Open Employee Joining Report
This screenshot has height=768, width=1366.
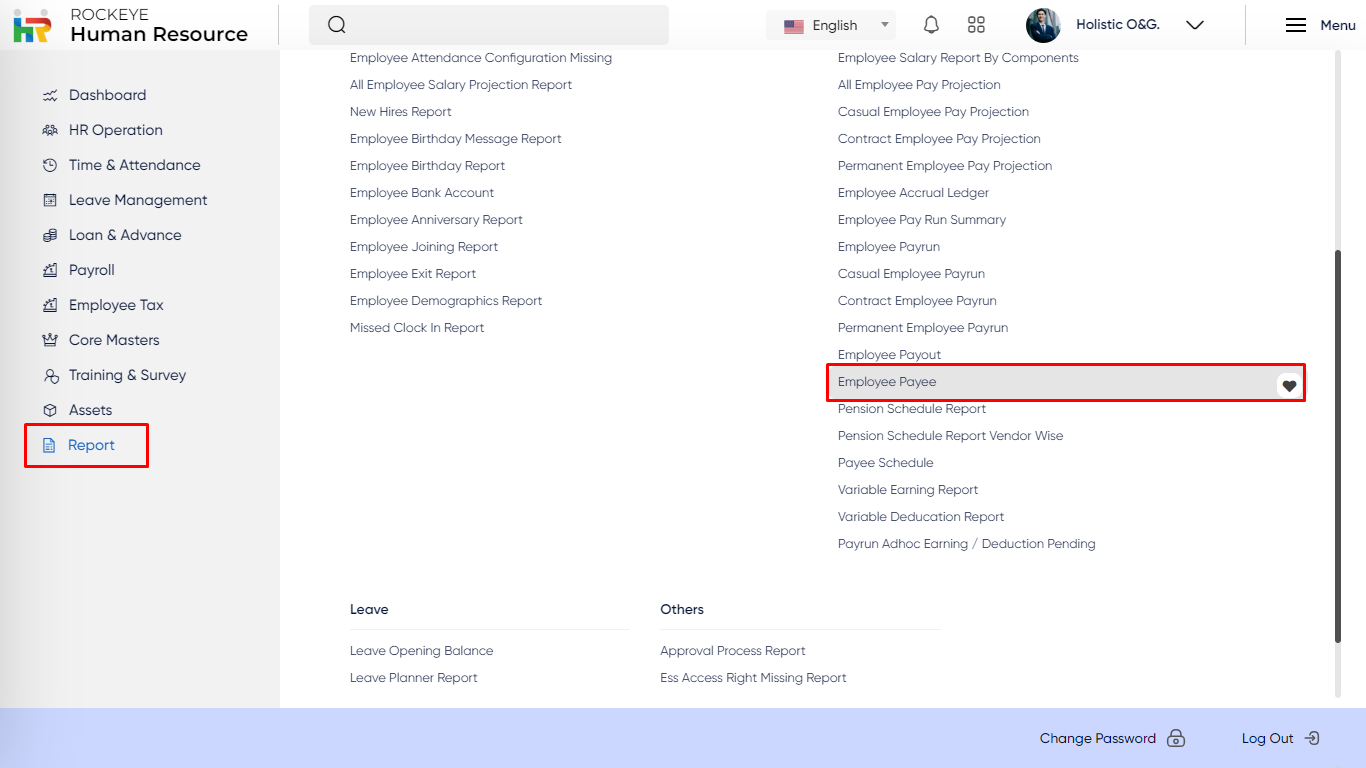(424, 247)
